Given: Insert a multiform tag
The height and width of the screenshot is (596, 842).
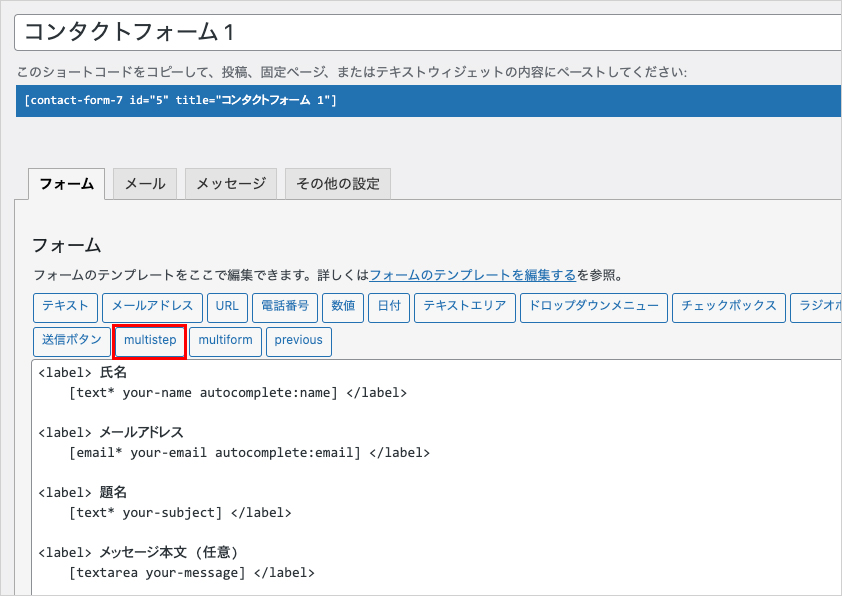Looking at the screenshot, I should [226, 341].
